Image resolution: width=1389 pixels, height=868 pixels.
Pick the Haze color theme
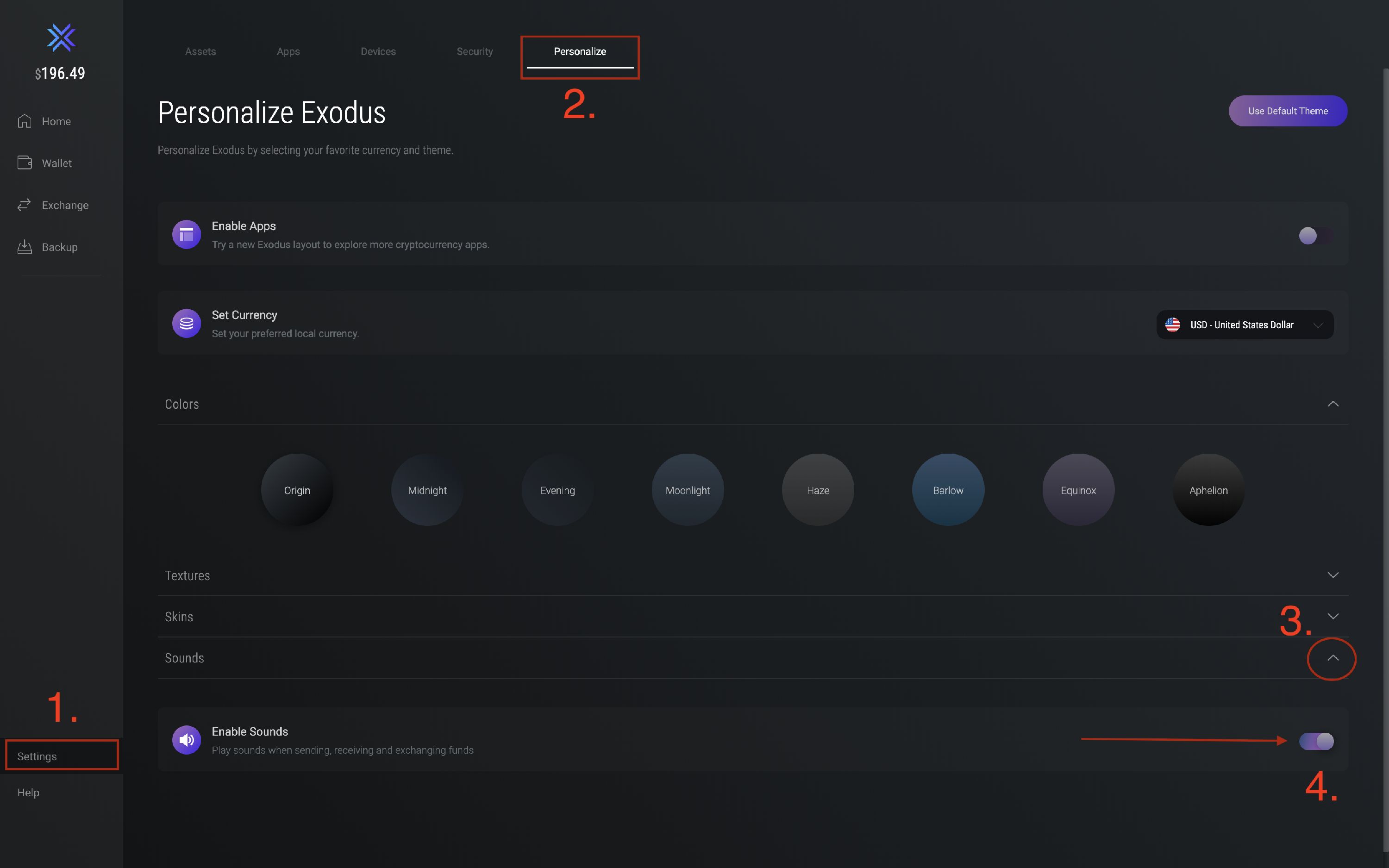point(818,490)
